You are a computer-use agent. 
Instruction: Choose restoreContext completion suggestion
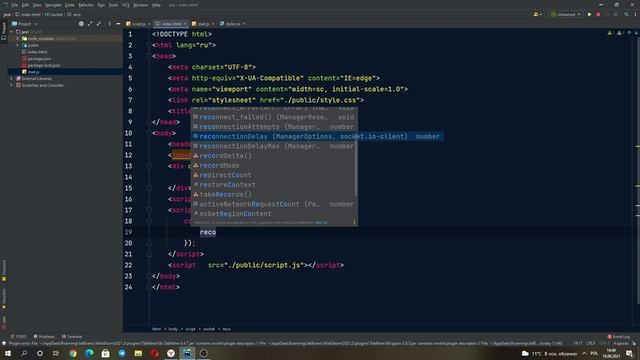[x=274, y=185]
